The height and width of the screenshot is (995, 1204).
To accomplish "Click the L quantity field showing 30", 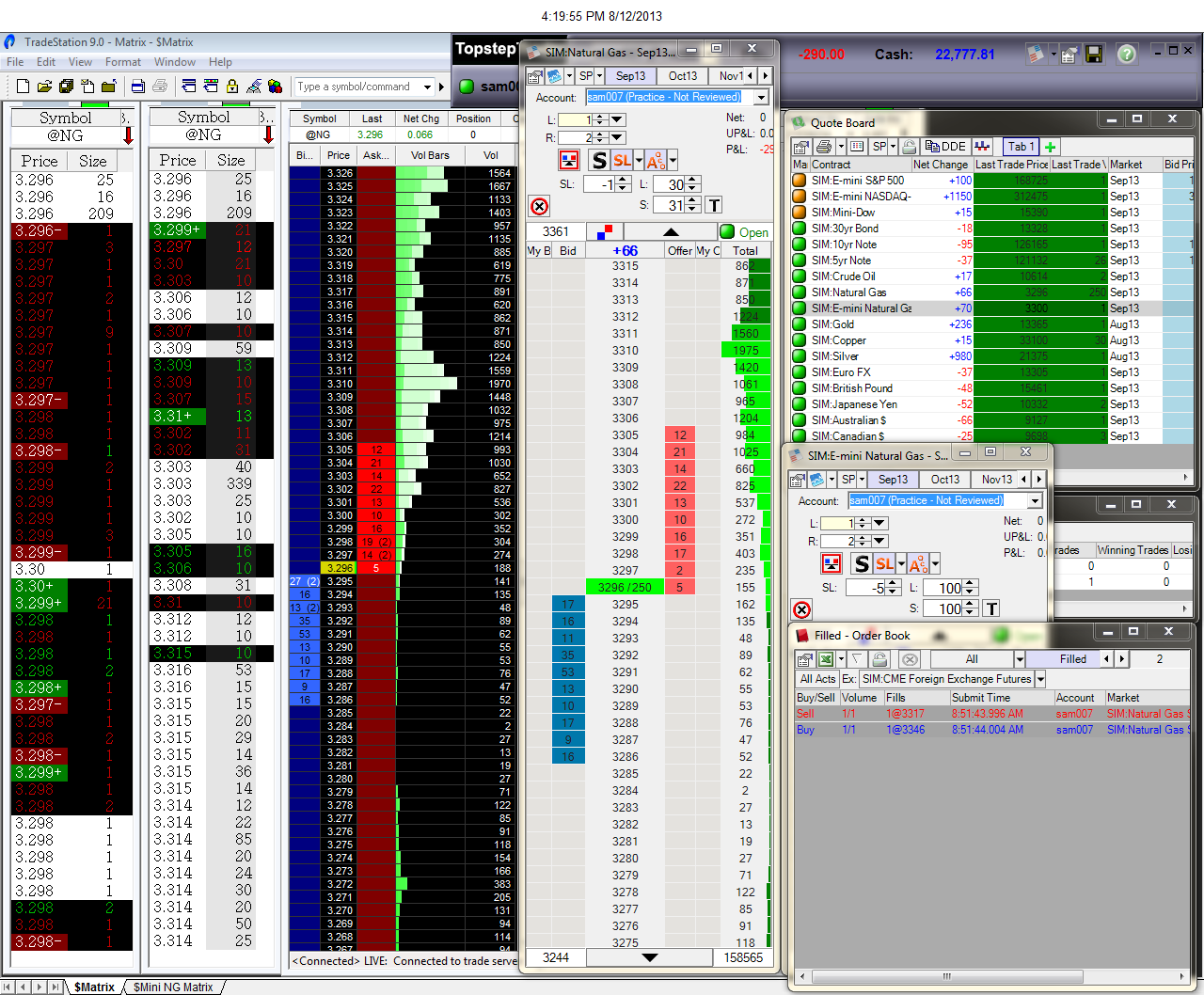I will [x=670, y=184].
